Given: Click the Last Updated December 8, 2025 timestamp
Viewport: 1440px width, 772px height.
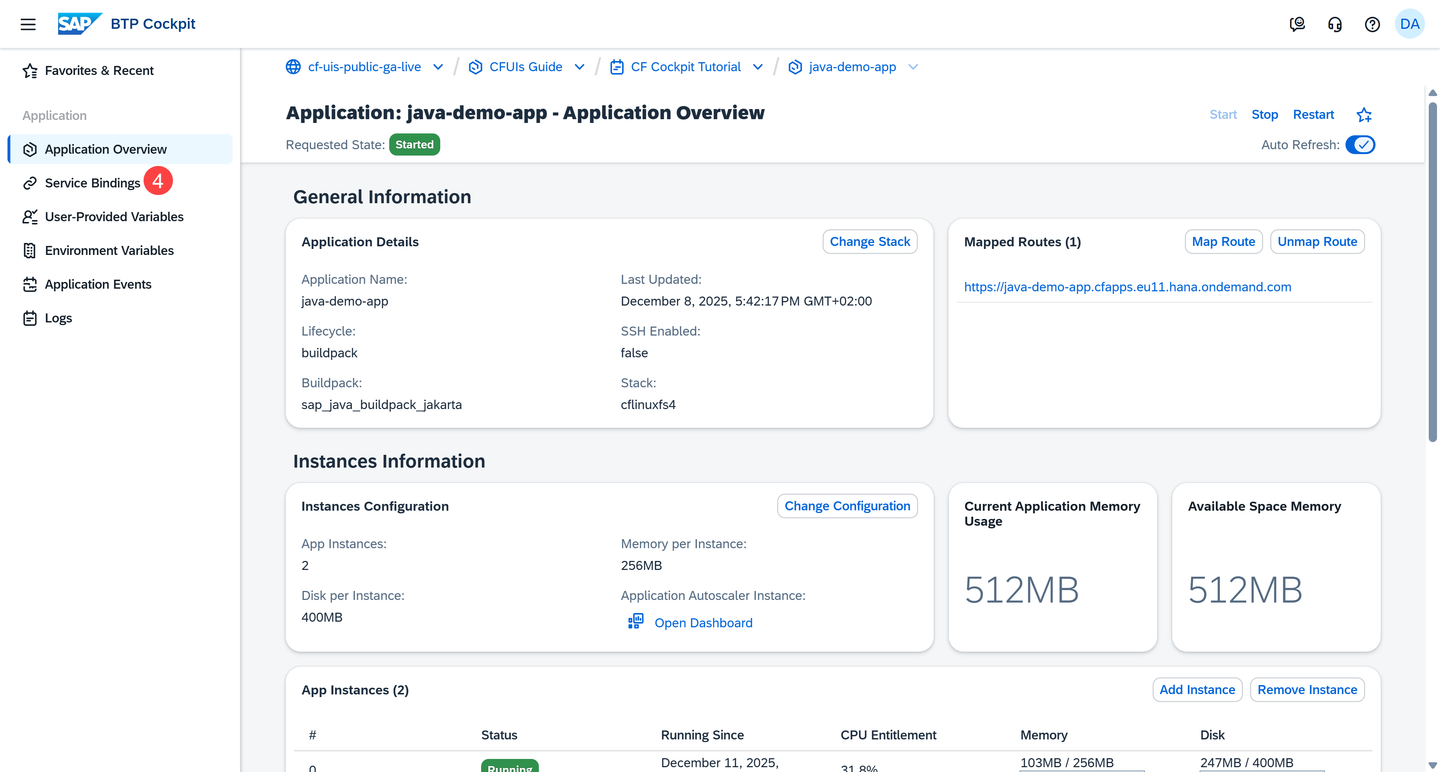Looking at the screenshot, I should coord(746,301).
